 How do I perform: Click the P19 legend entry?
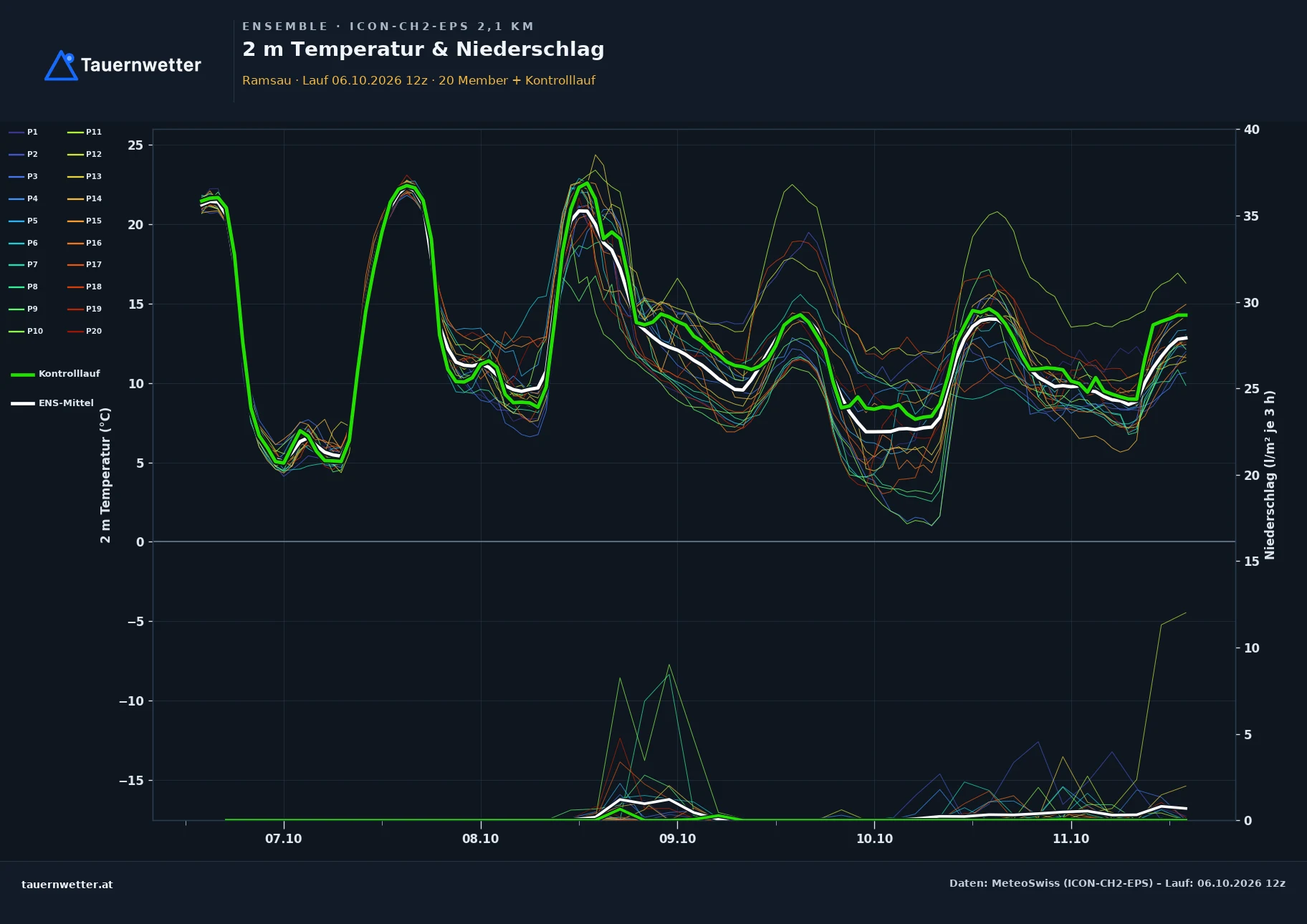(85, 309)
